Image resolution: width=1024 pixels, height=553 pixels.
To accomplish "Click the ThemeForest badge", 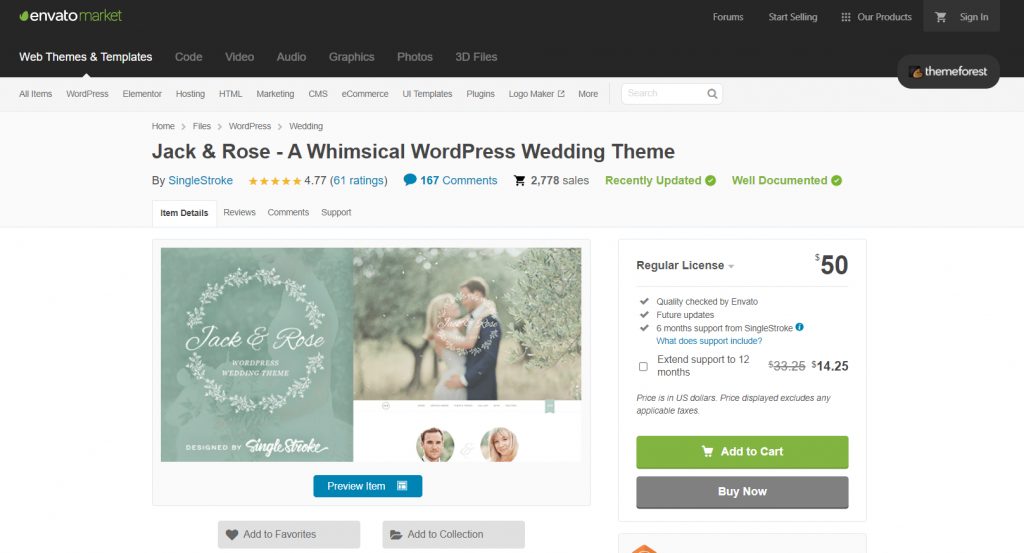I will click(x=948, y=71).
